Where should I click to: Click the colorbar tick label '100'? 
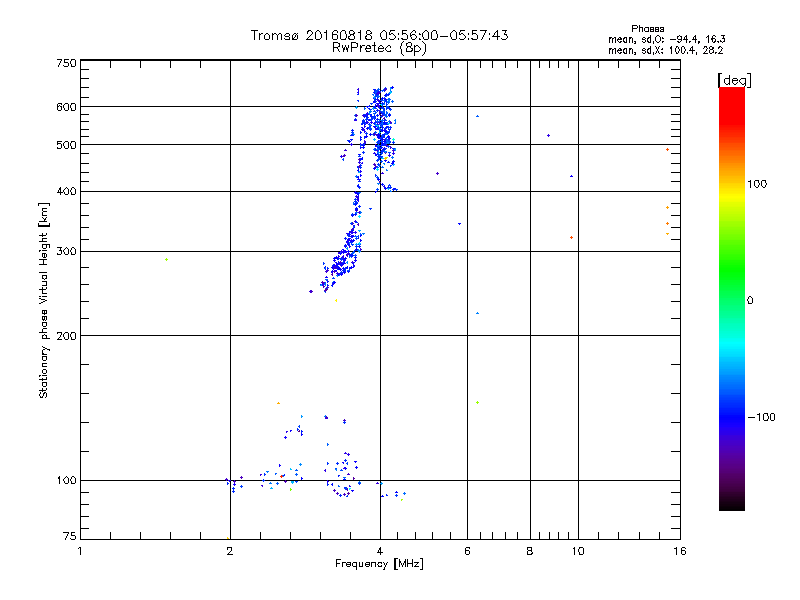[x=757, y=184]
